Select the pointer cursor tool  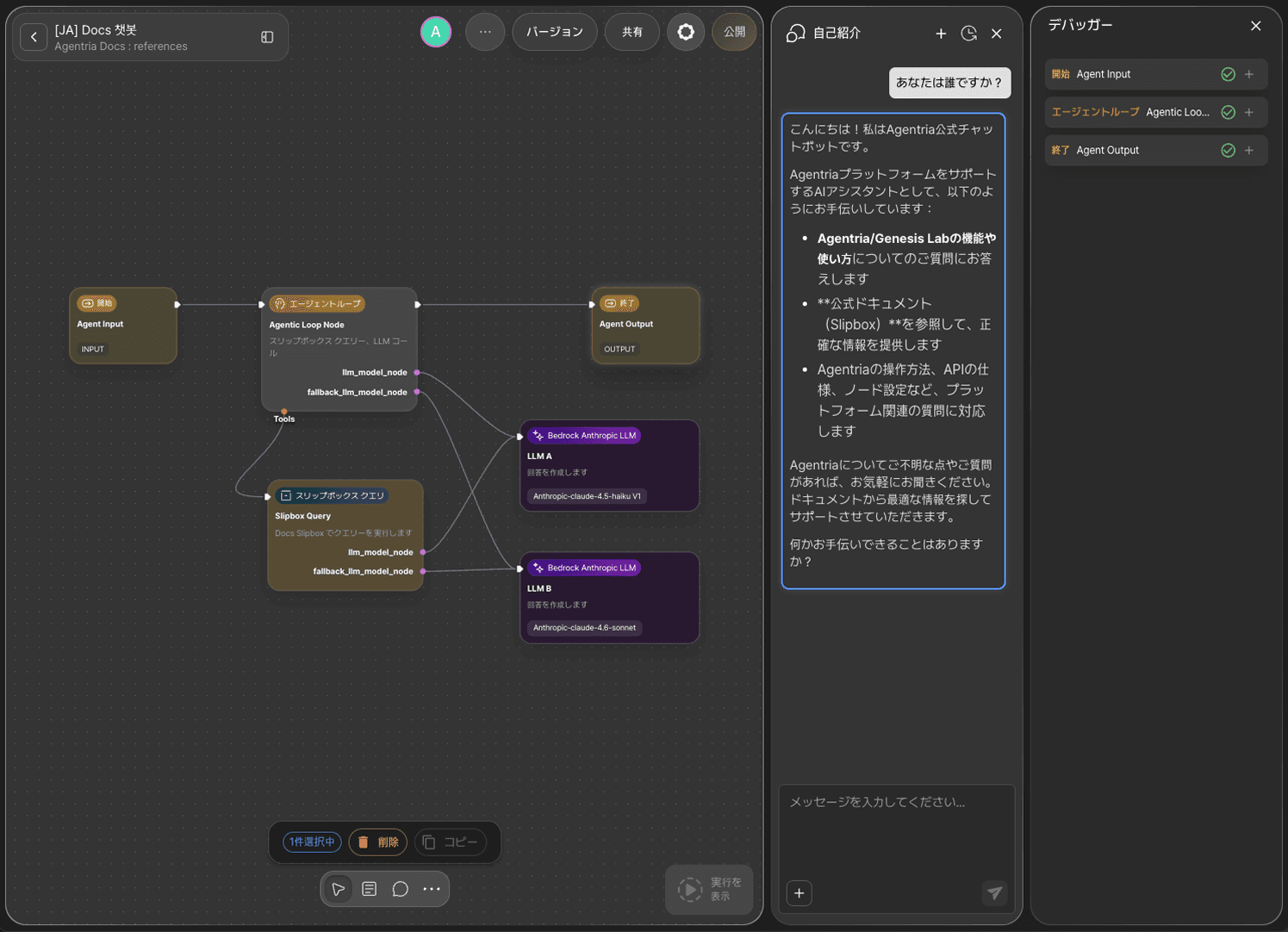(x=339, y=889)
